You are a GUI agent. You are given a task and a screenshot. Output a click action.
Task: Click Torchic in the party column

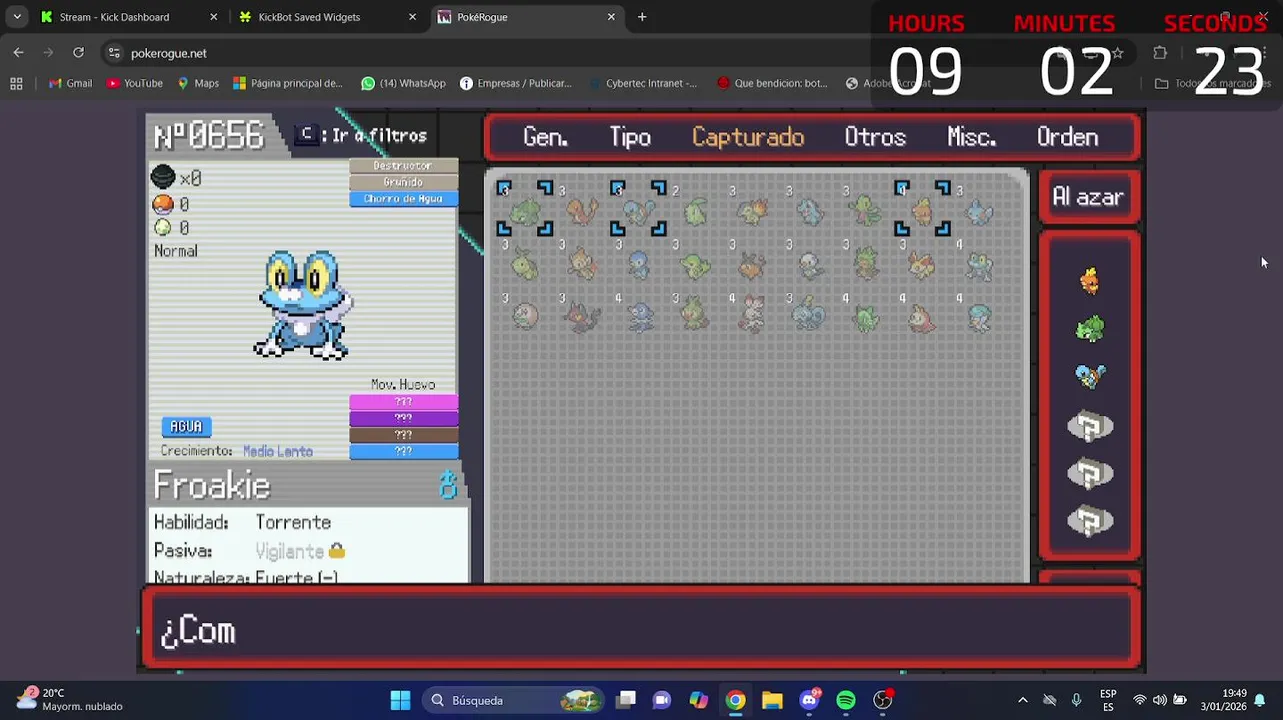tap(1090, 282)
